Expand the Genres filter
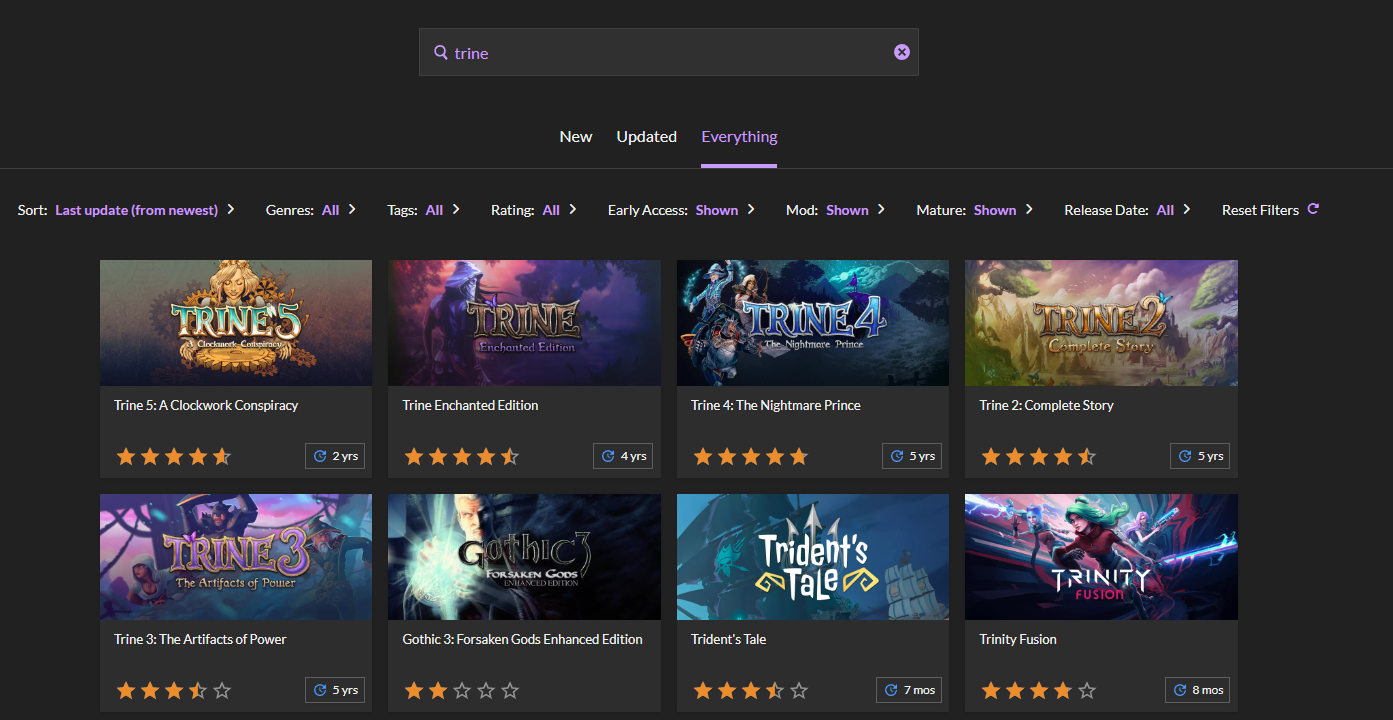Image resolution: width=1393 pixels, height=720 pixels. click(313, 210)
